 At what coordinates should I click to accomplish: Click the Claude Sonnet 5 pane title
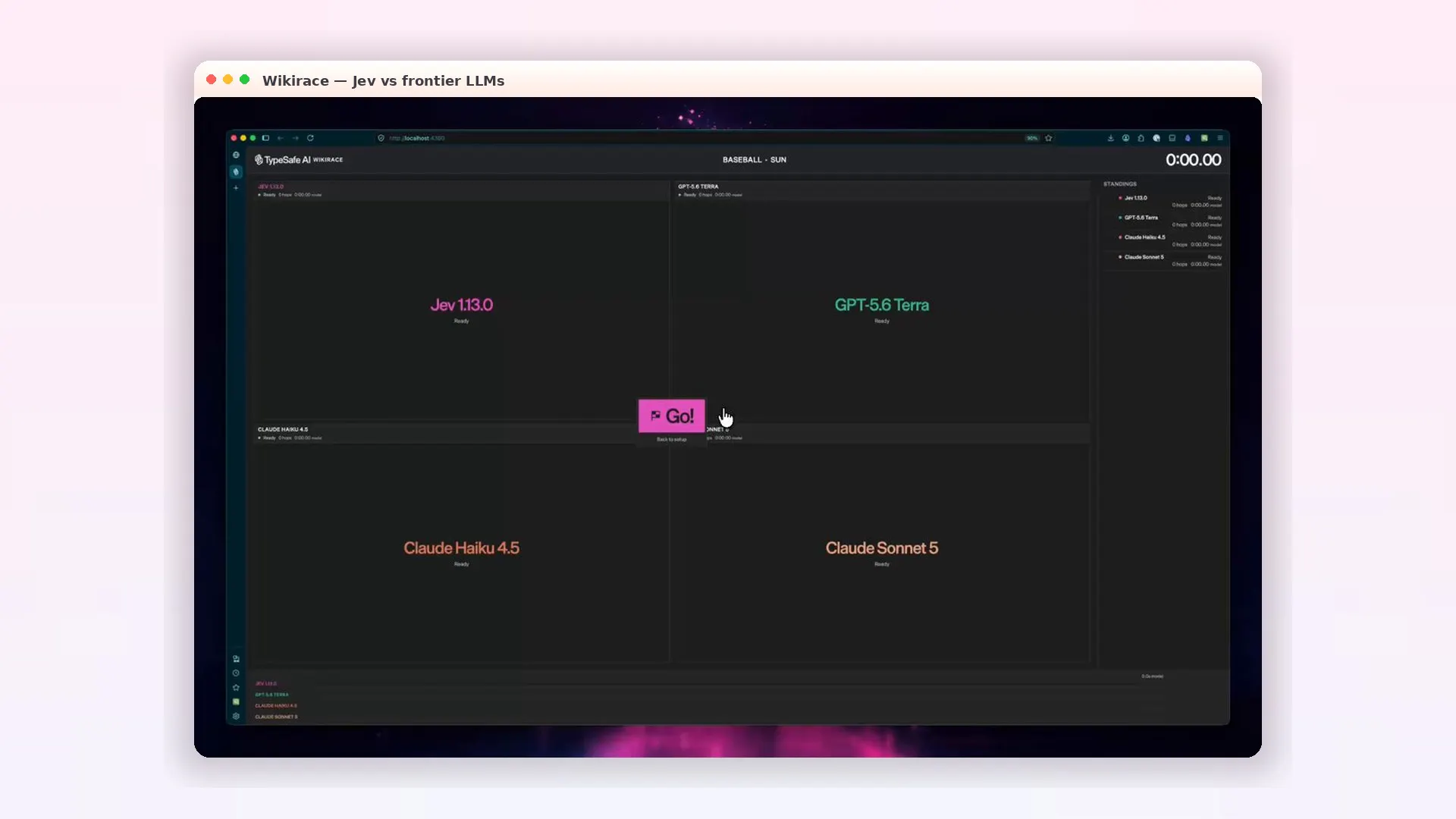[881, 548]
